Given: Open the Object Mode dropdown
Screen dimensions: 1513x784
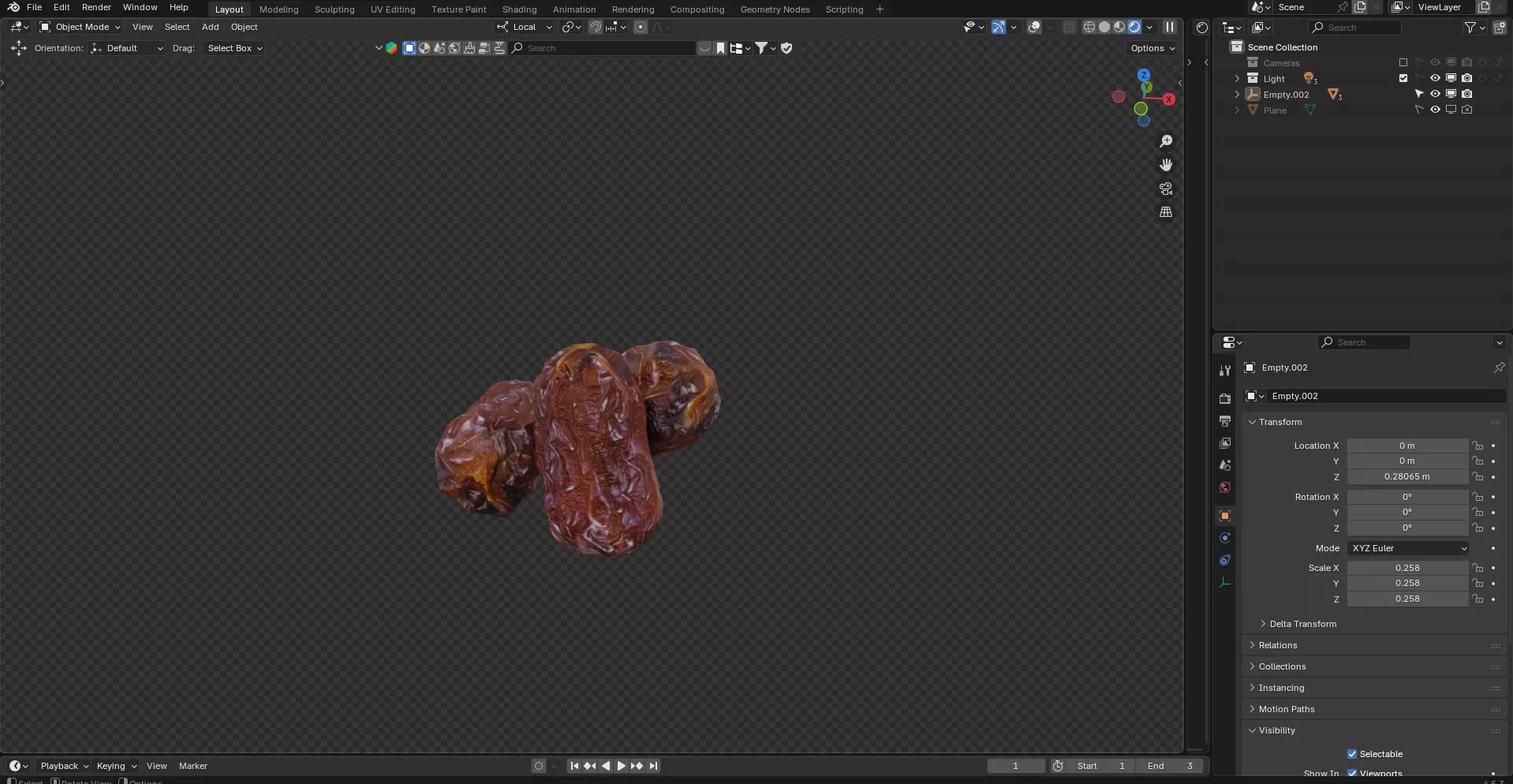Looking at the screenshot, I should coord(80,27).
